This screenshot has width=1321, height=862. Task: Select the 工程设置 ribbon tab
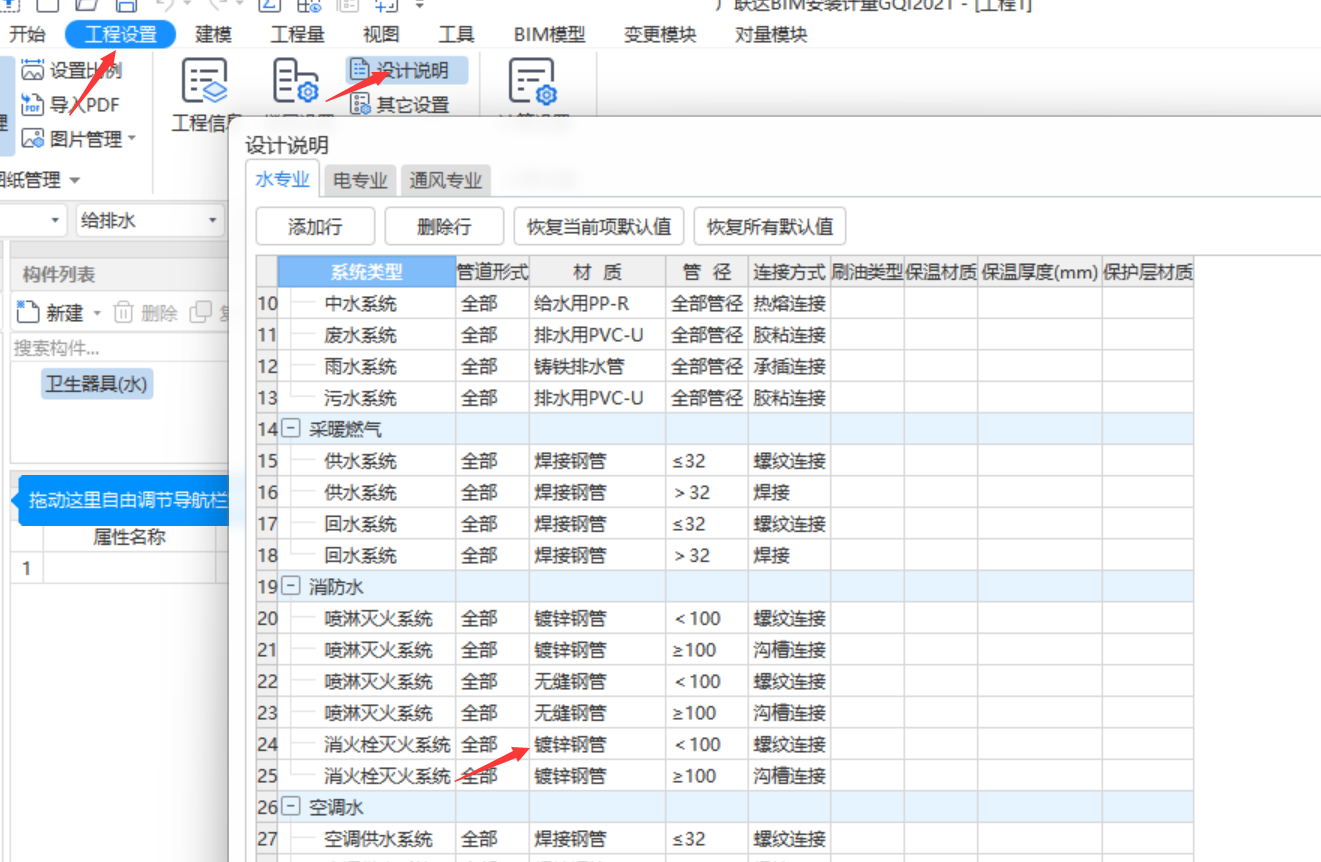[120, 34]
